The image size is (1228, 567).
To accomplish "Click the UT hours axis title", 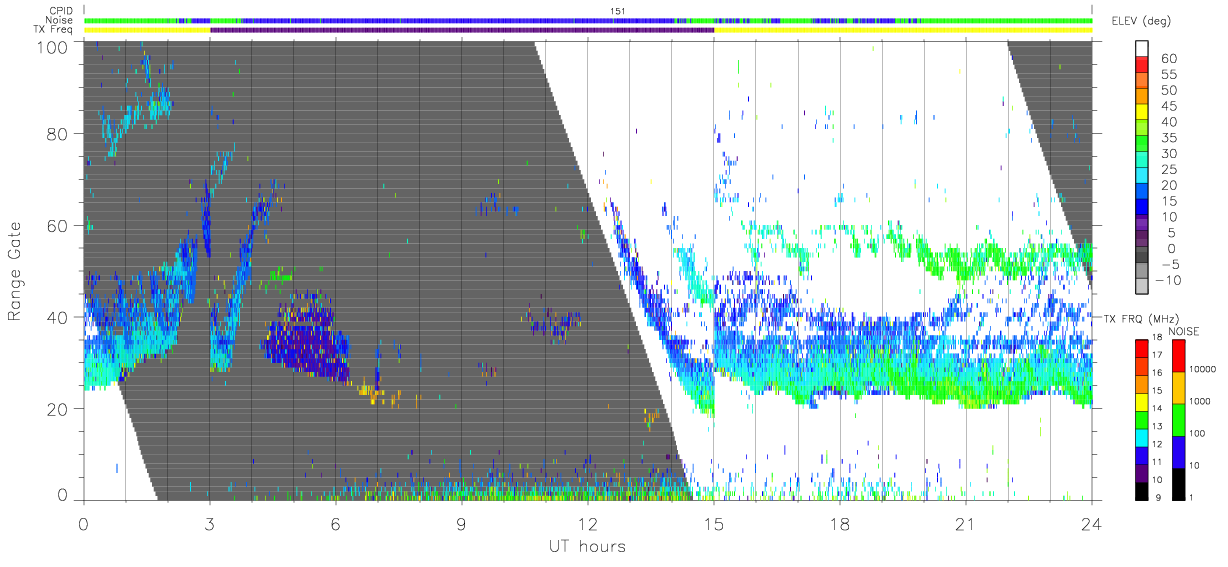I will click(587, 546).
